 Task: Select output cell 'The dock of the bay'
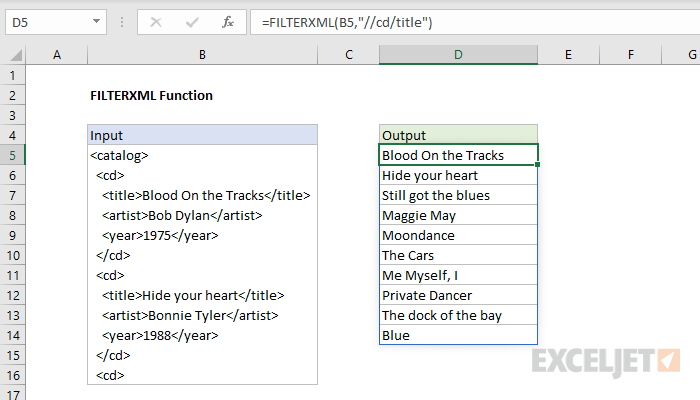pos(458,316)
